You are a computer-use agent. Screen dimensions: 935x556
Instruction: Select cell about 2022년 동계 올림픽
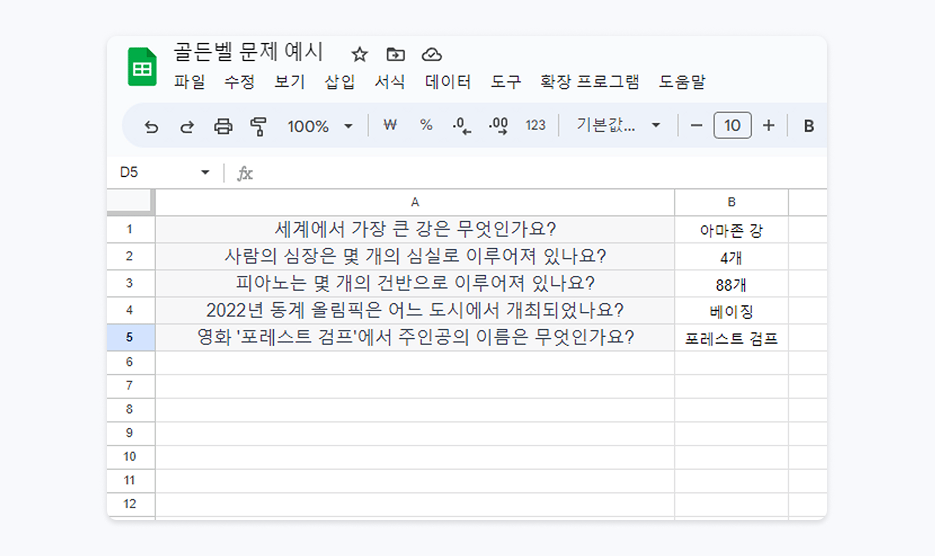pos(415,310)
